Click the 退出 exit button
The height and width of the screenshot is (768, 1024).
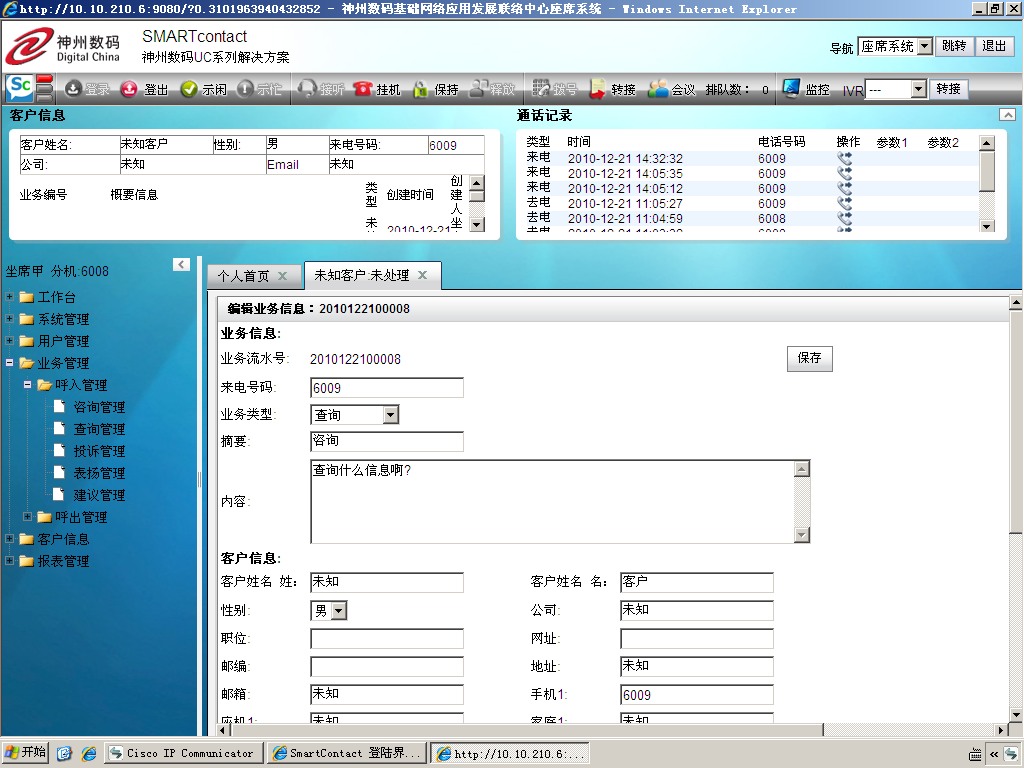pos(994,46)
